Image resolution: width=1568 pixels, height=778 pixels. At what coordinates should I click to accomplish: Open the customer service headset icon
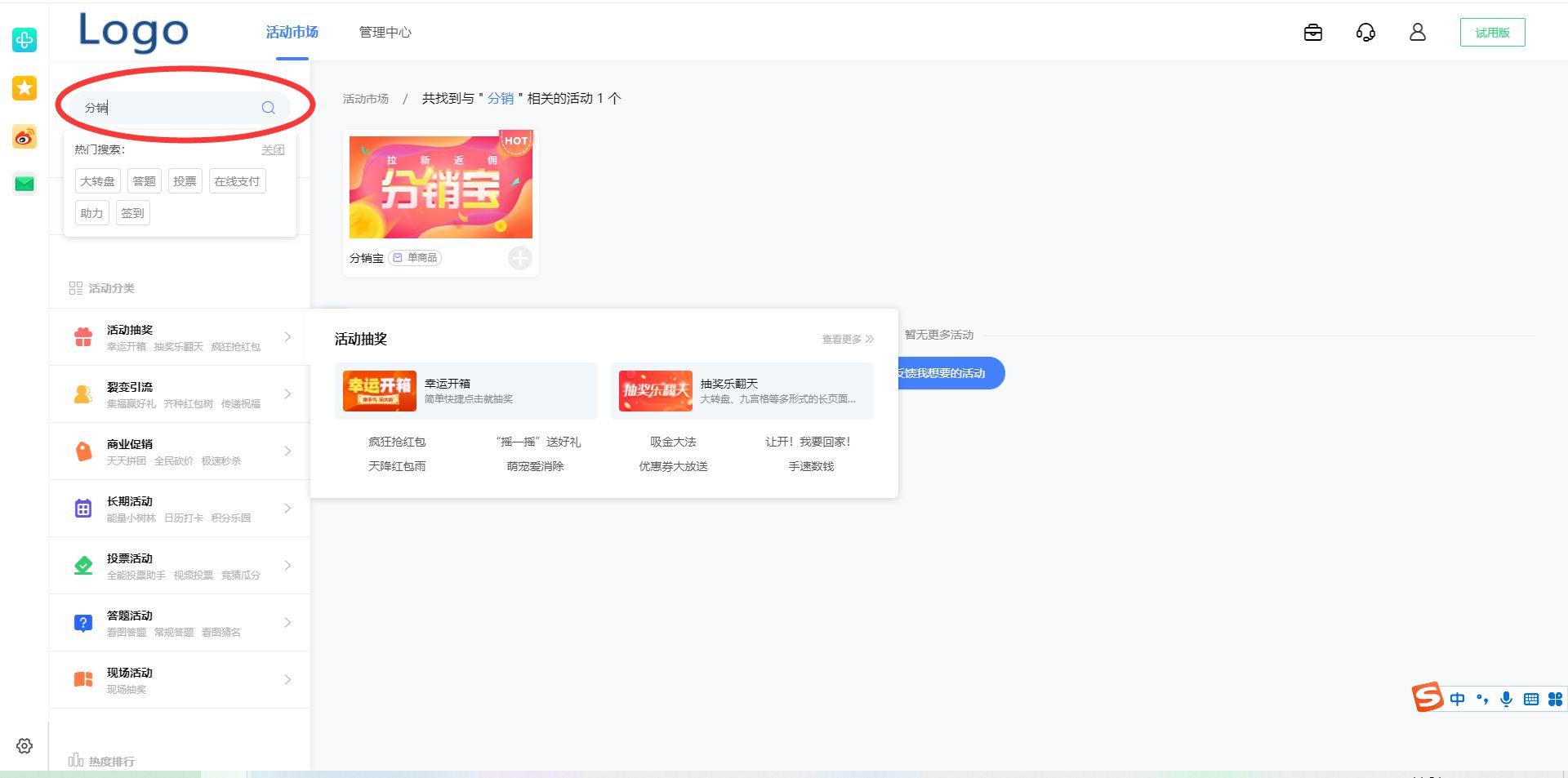1365,33
